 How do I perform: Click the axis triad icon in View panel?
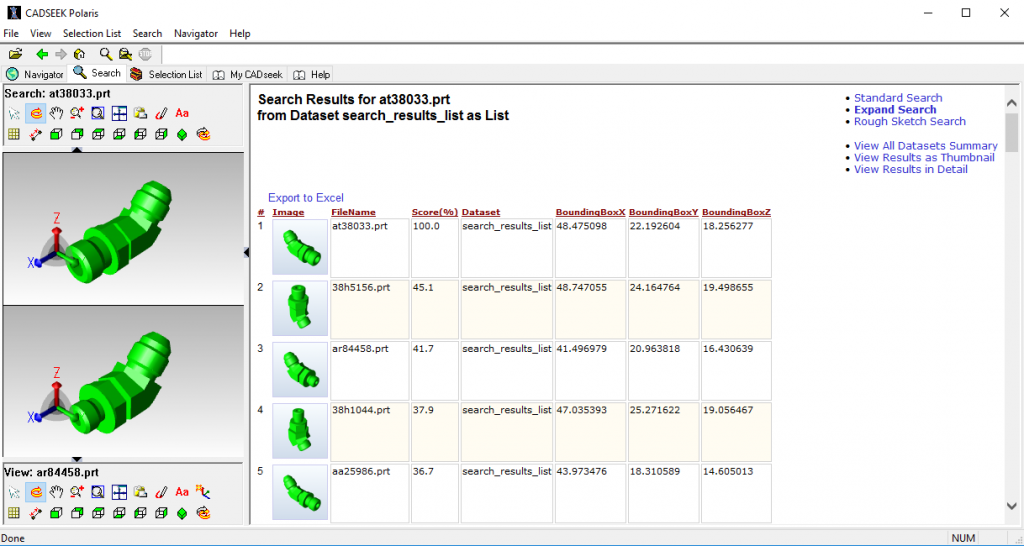pyautogui.click(x=204, y=492)
